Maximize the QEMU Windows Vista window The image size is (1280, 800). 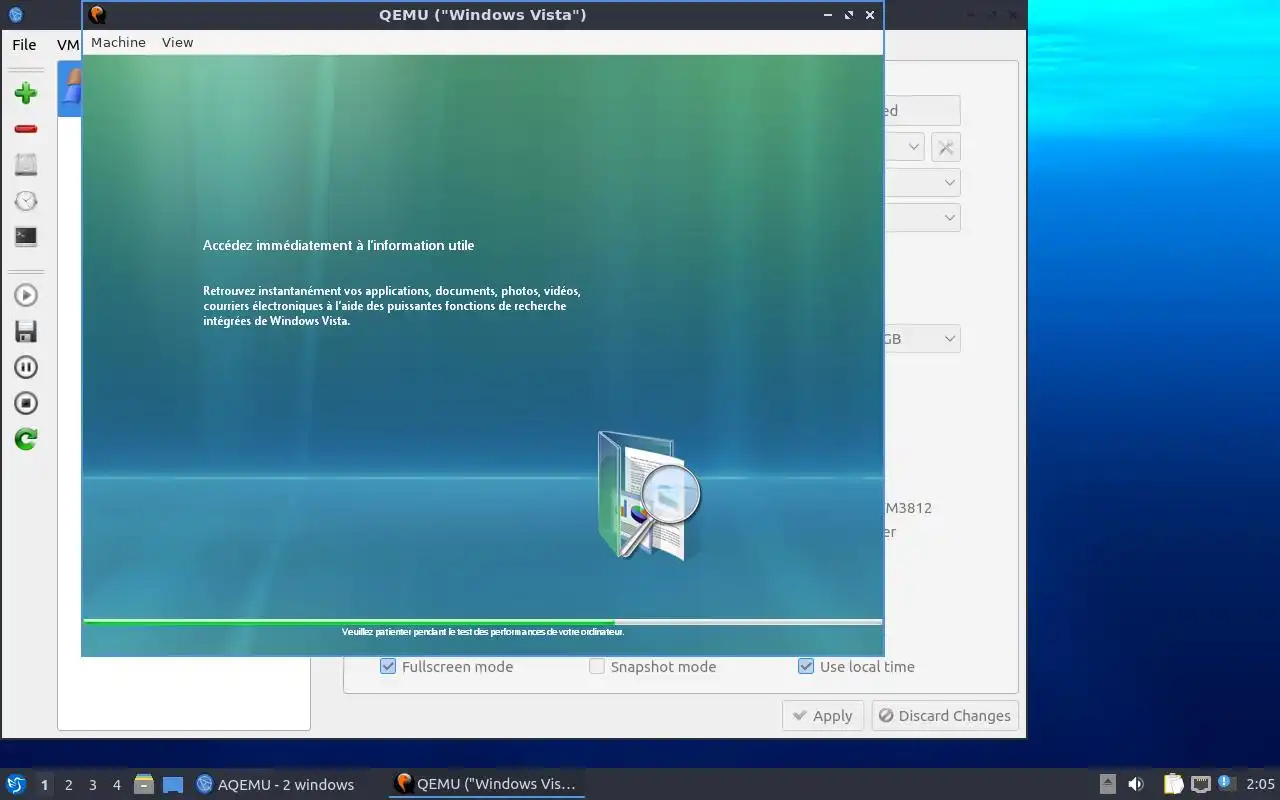[849, 15]
